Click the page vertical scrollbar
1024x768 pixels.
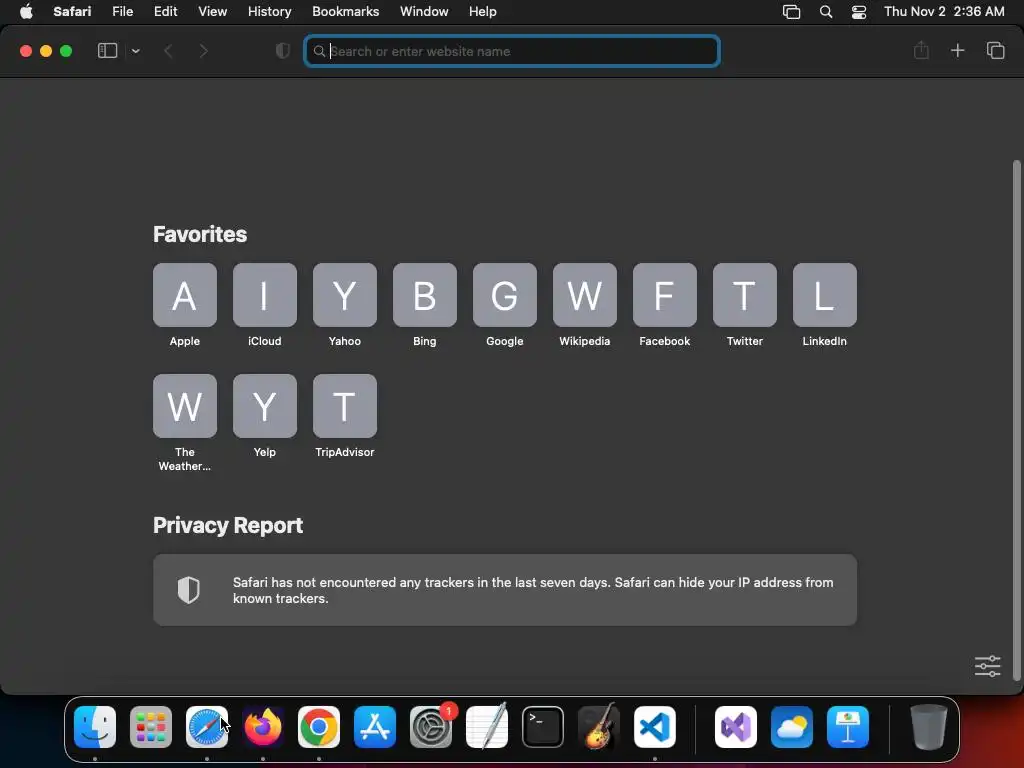click(1016, 421)
